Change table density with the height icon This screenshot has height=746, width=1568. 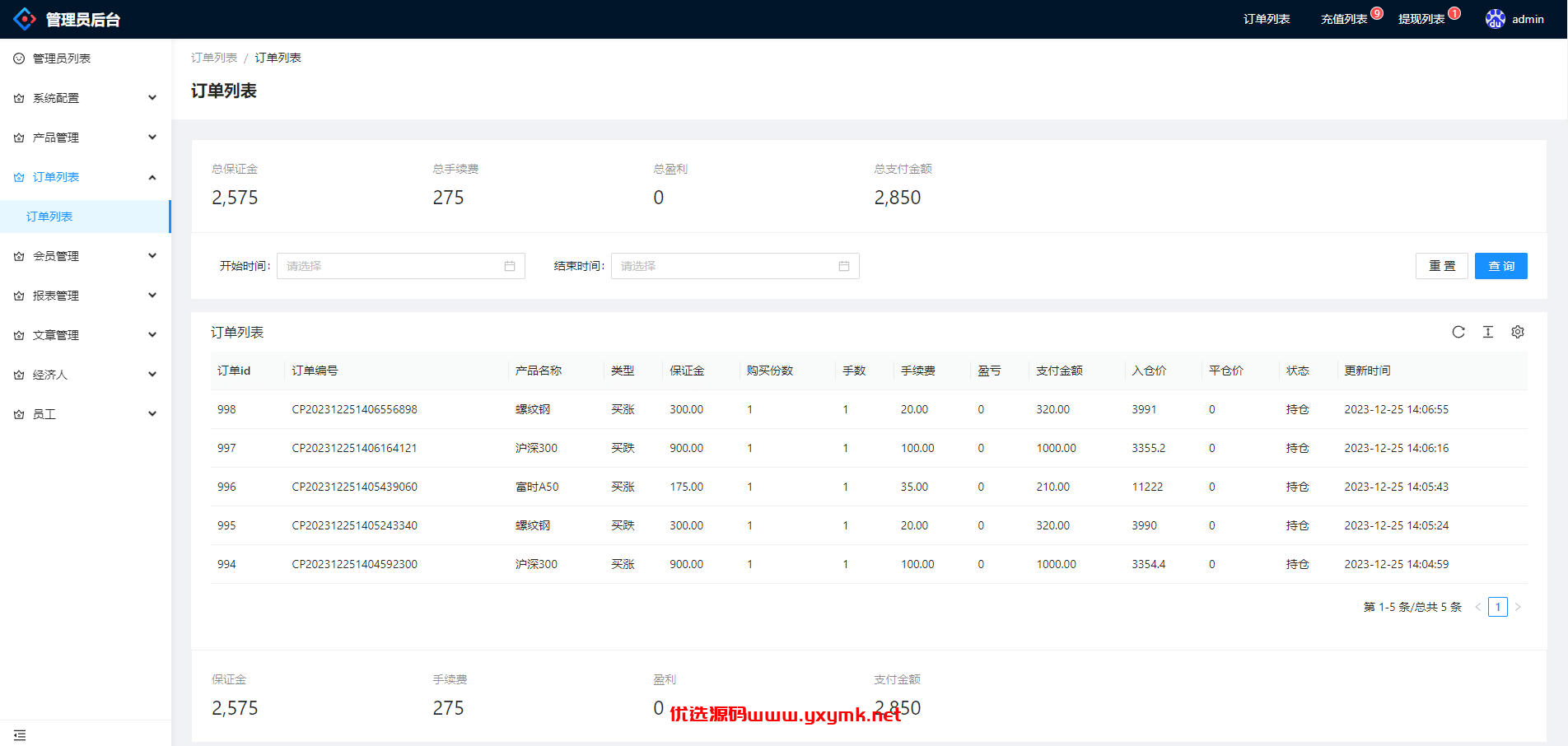pos(1488,332)
